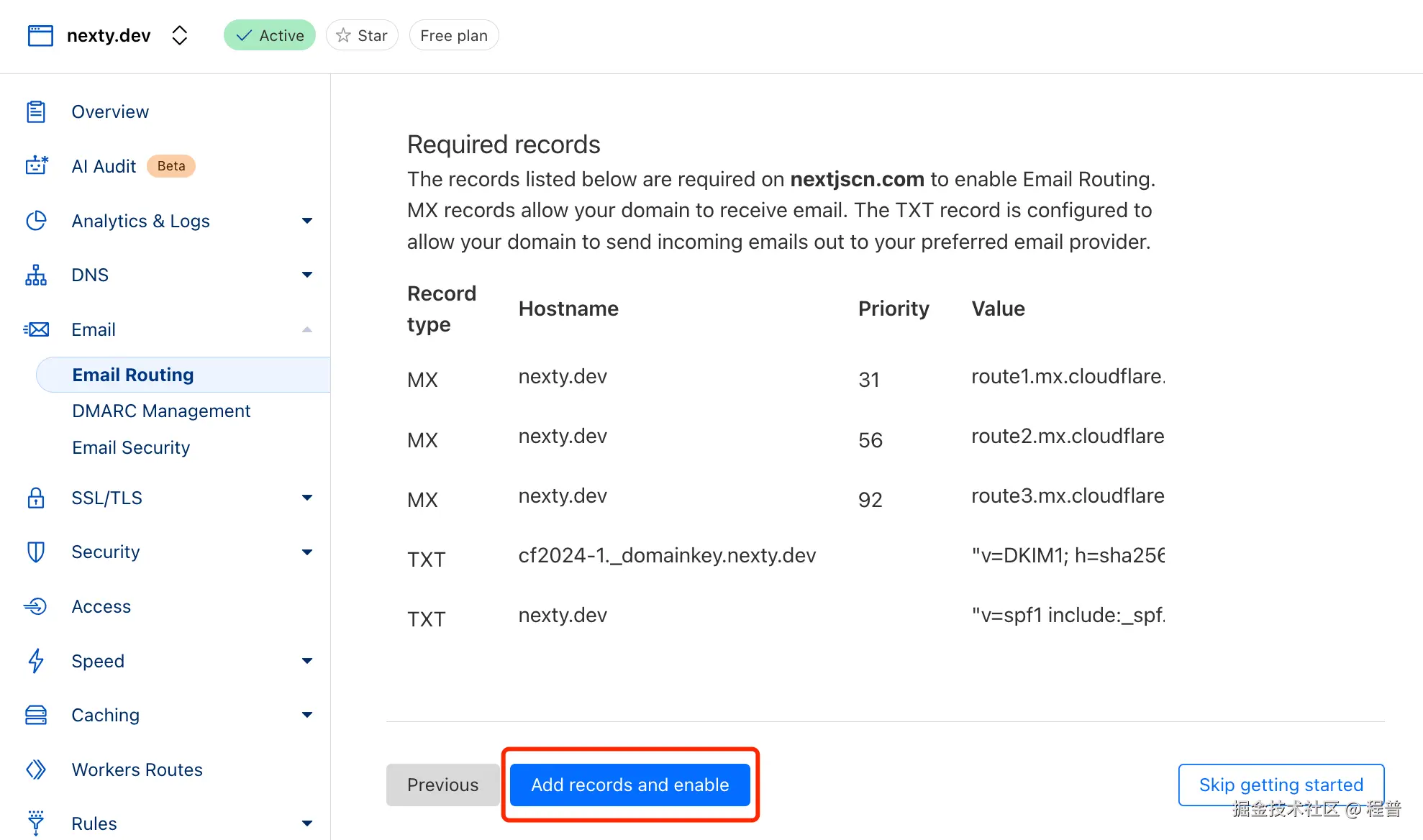The width and height of the screenshot is (1423, 840).
Task: Open the nexty.dev domain switcher arrows
Action: pos(180,35)
